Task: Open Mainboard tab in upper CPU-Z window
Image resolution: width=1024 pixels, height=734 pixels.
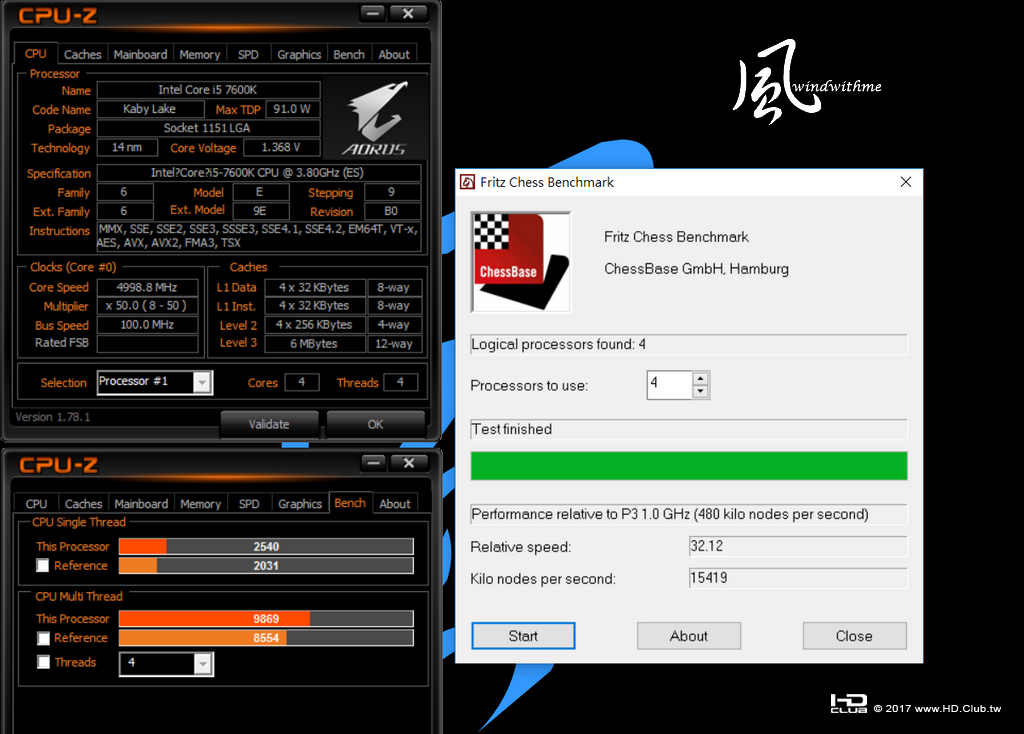Action: click(140, 54)
